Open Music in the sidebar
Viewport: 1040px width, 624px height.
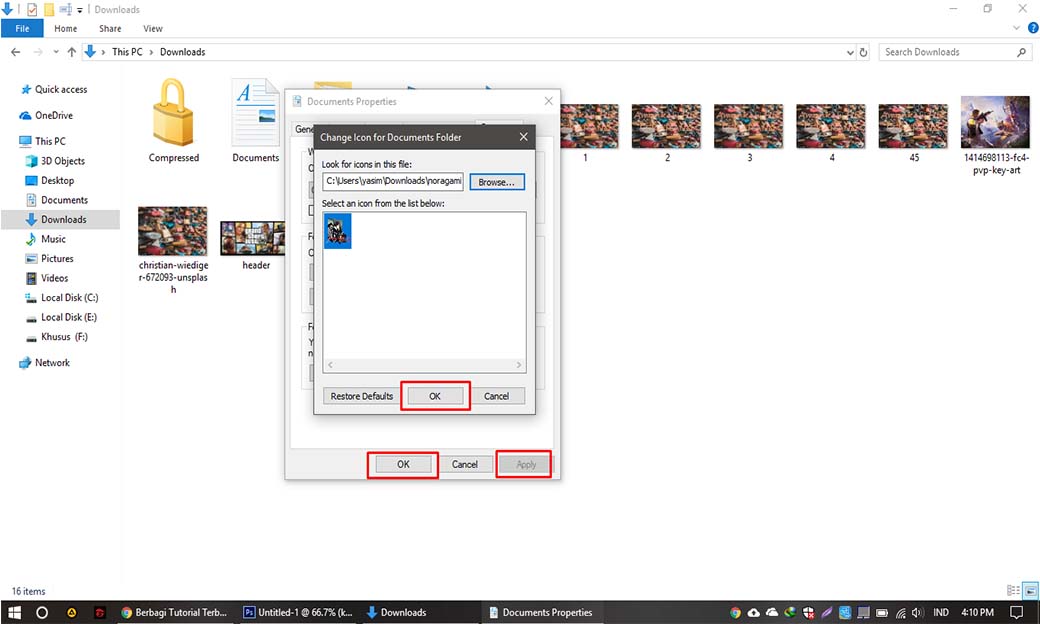pyautogui.click(x=46, y=239)
